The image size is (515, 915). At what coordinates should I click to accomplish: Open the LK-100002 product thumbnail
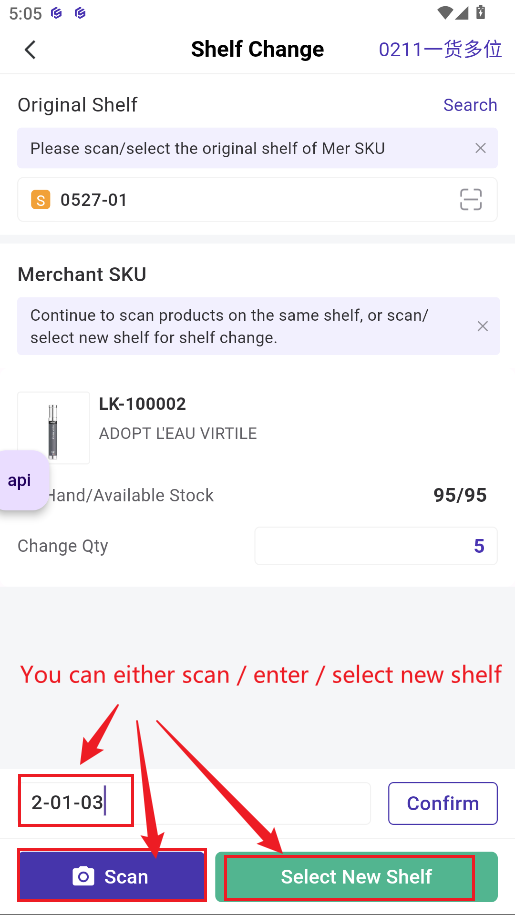[x=54, y=428]
